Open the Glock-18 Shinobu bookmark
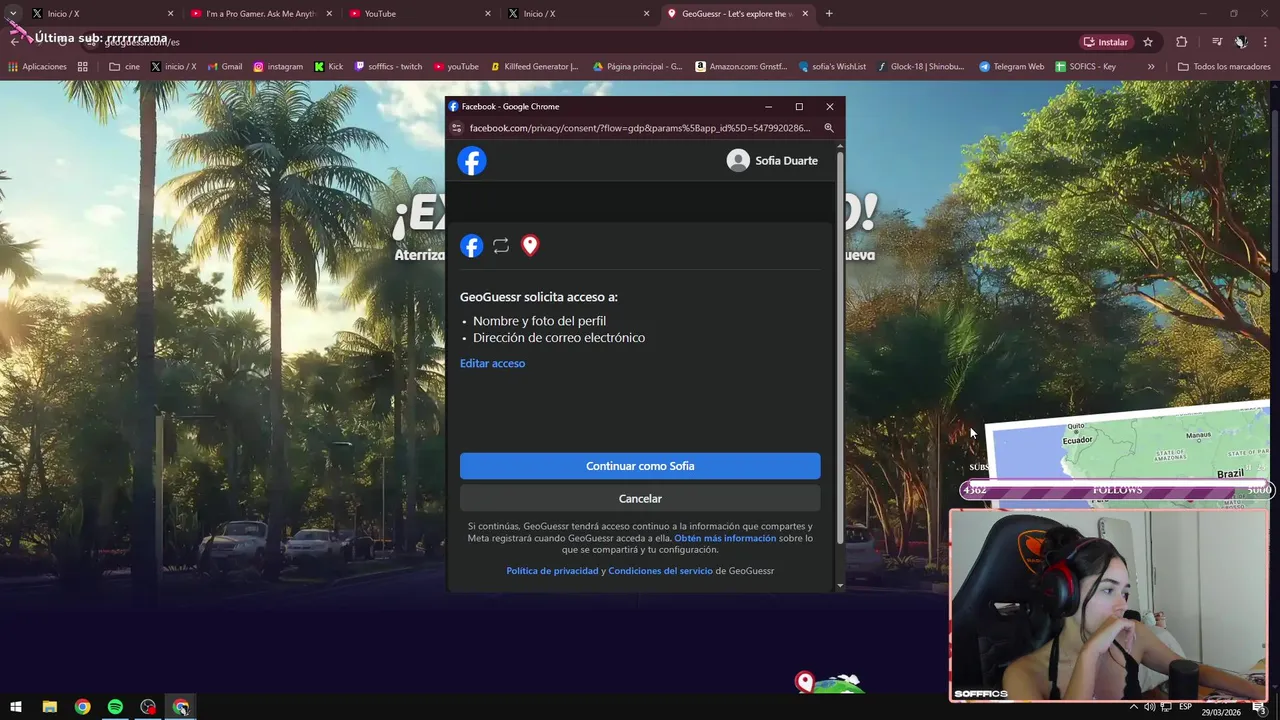This screenshot has width=1280, height=720. click(x=921, y=67)
